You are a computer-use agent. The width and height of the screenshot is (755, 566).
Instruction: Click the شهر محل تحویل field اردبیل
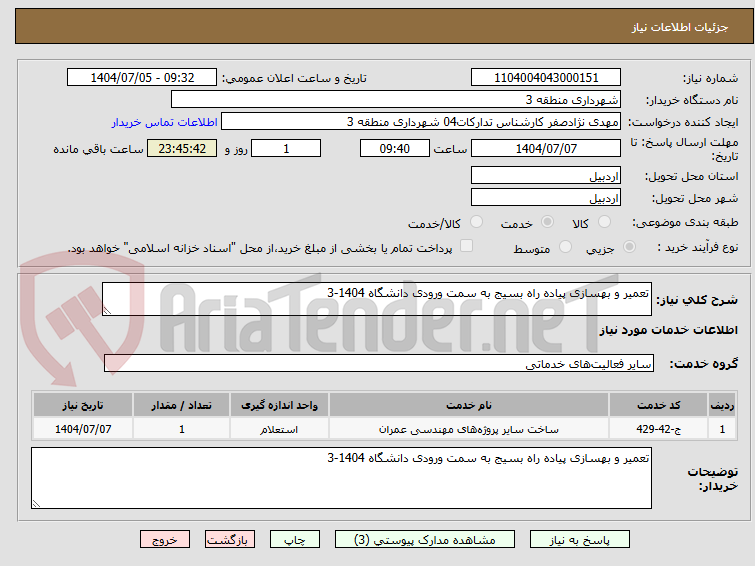point(546,197)
